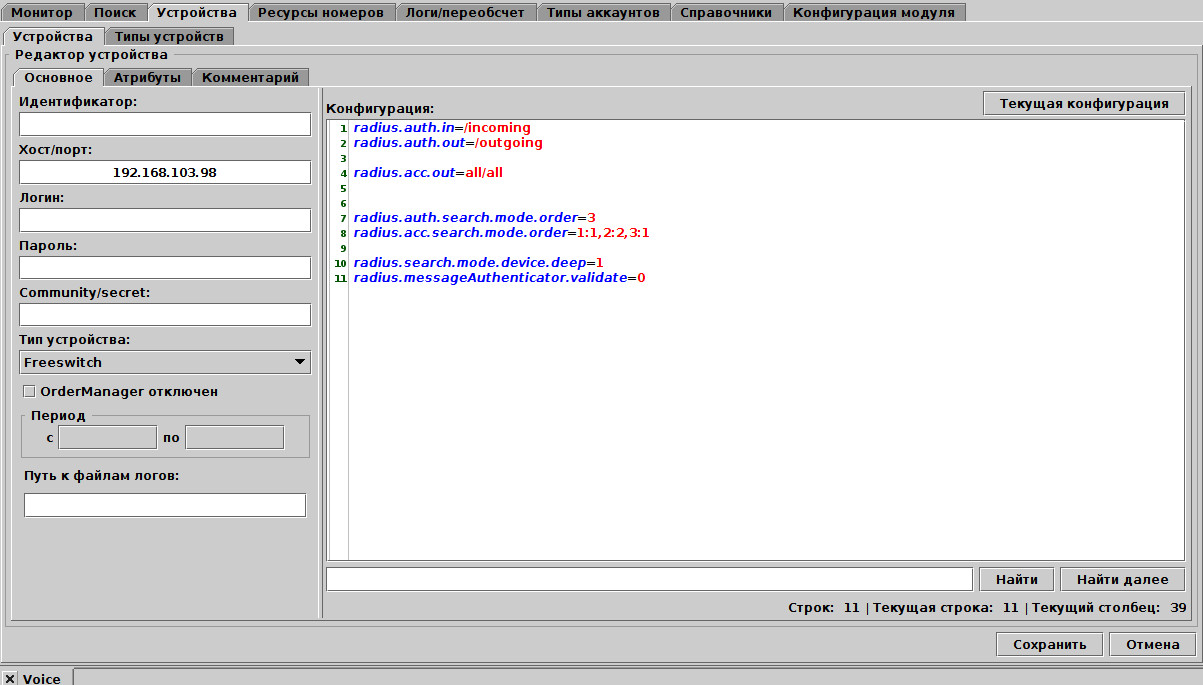Go to Ресурсы номеров tab
This screenshot has width=1203, height=685.
(x=320, y=13)
